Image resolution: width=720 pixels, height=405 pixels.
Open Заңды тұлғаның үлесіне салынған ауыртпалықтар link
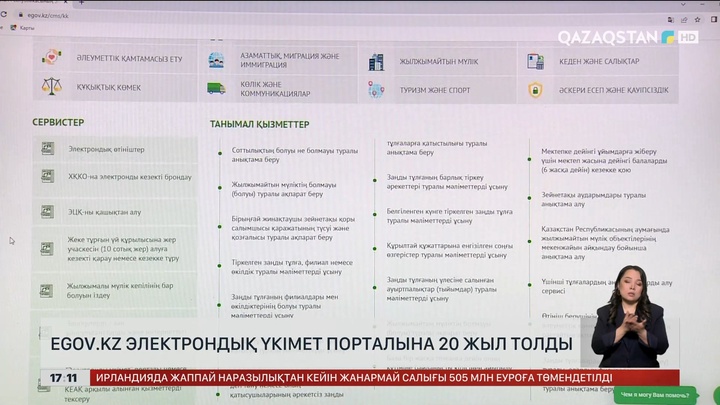click(441, 289)
